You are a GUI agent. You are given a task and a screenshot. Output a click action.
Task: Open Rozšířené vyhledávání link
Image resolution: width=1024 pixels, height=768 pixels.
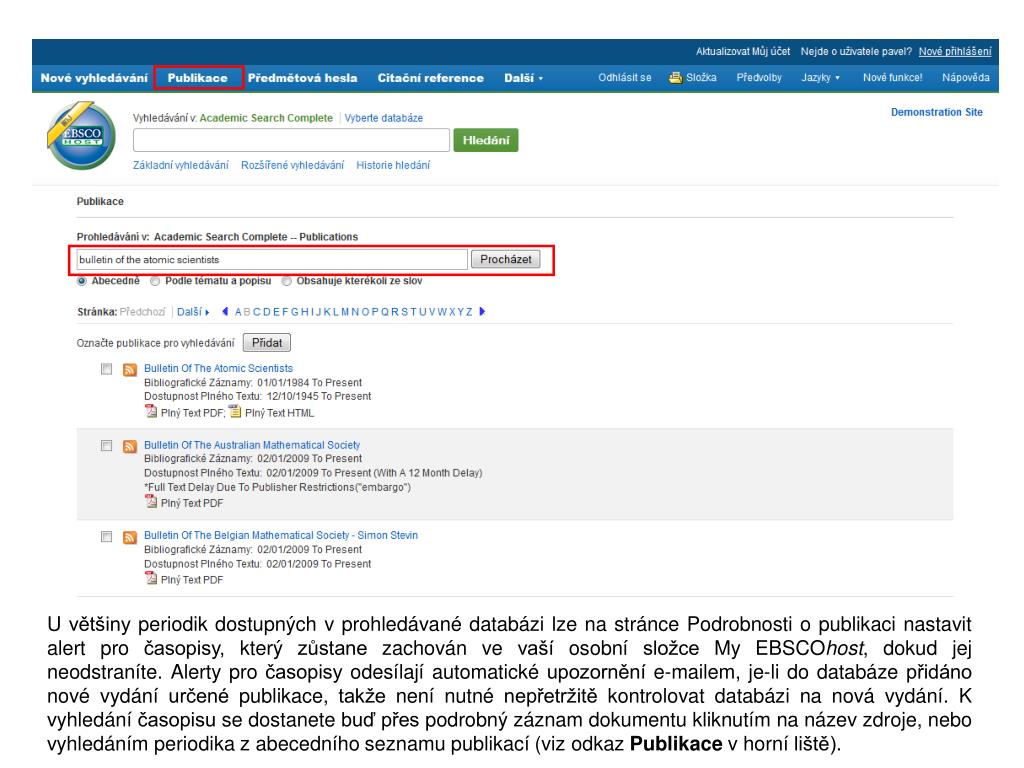point(293,165)
